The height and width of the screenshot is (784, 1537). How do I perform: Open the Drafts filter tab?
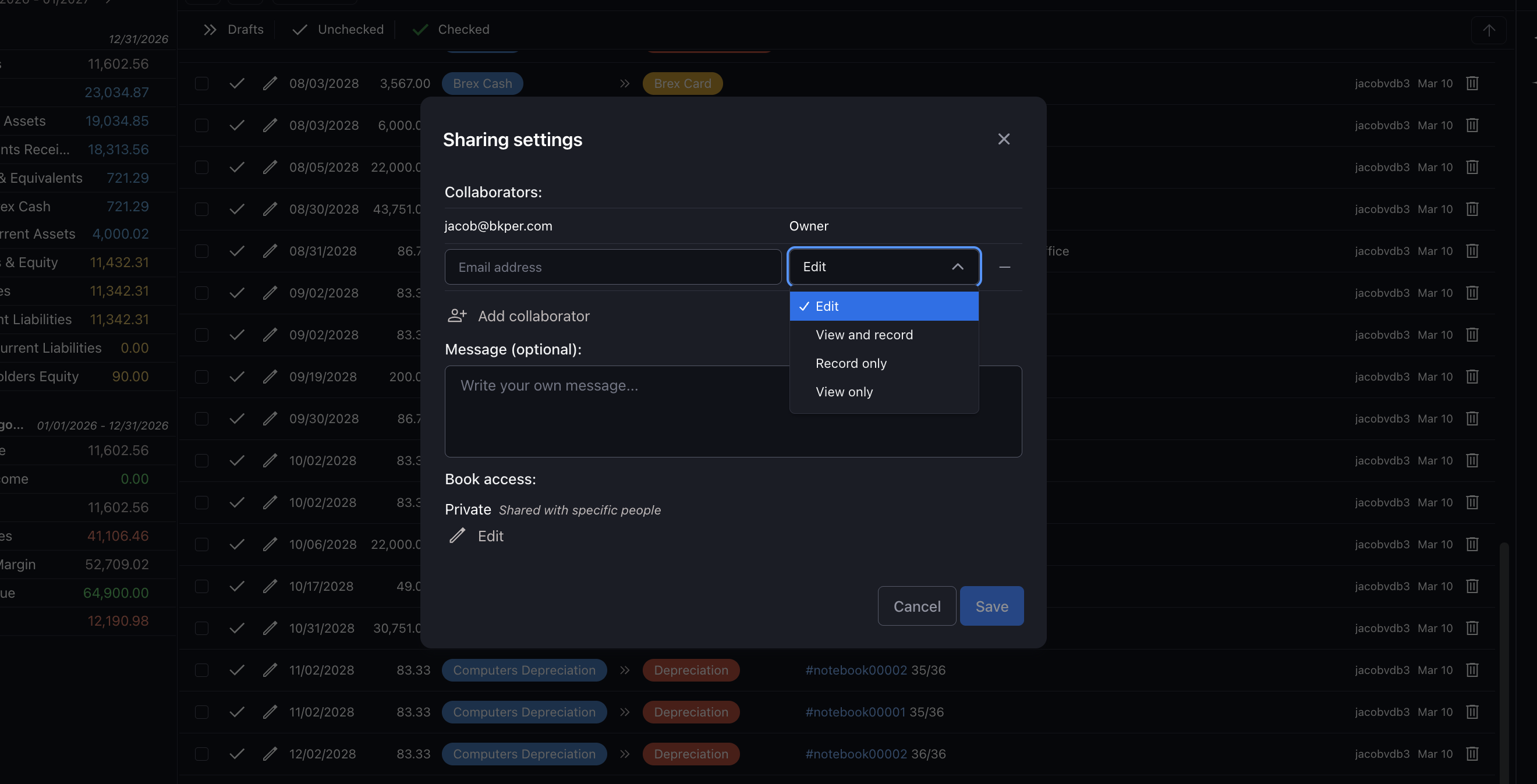tap(233, 29)
